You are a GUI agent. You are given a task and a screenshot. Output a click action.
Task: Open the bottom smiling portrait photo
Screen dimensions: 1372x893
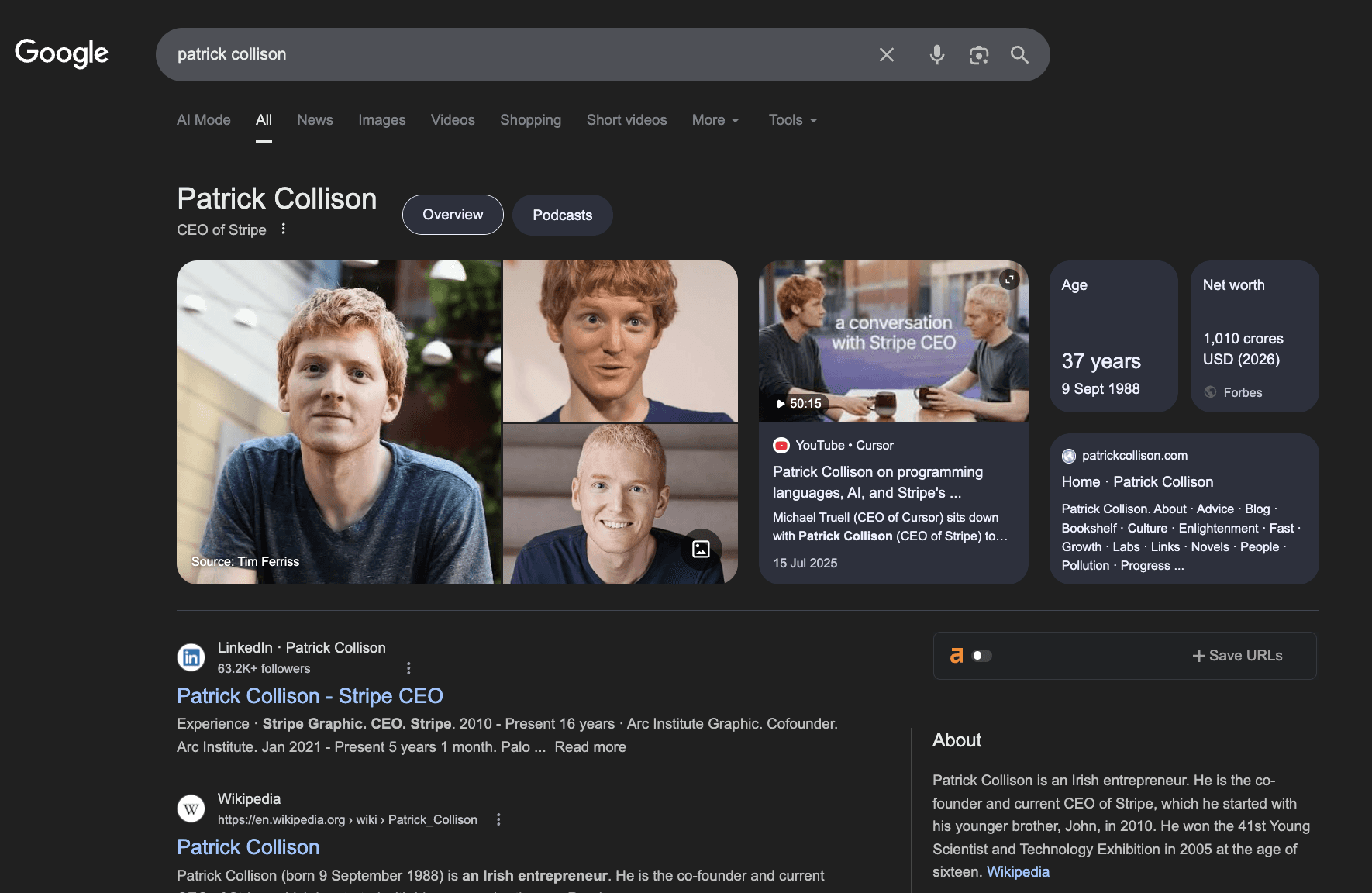[x=620, y=504]
